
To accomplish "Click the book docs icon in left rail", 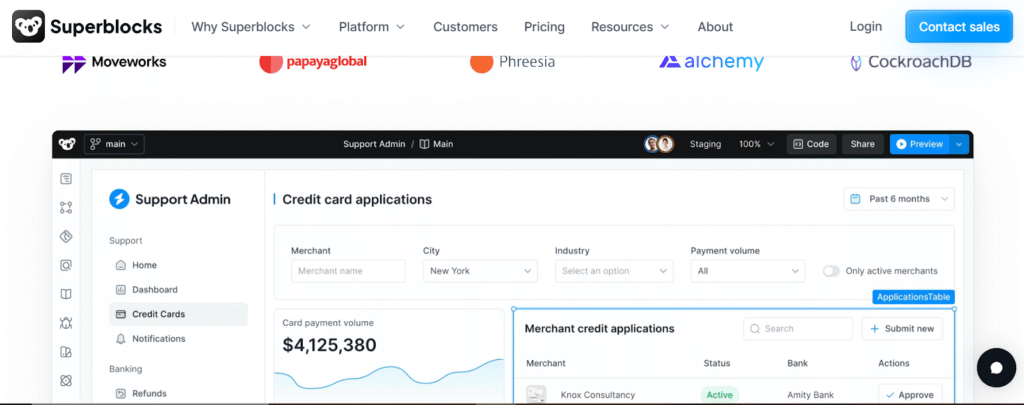I will pos(66,294).
